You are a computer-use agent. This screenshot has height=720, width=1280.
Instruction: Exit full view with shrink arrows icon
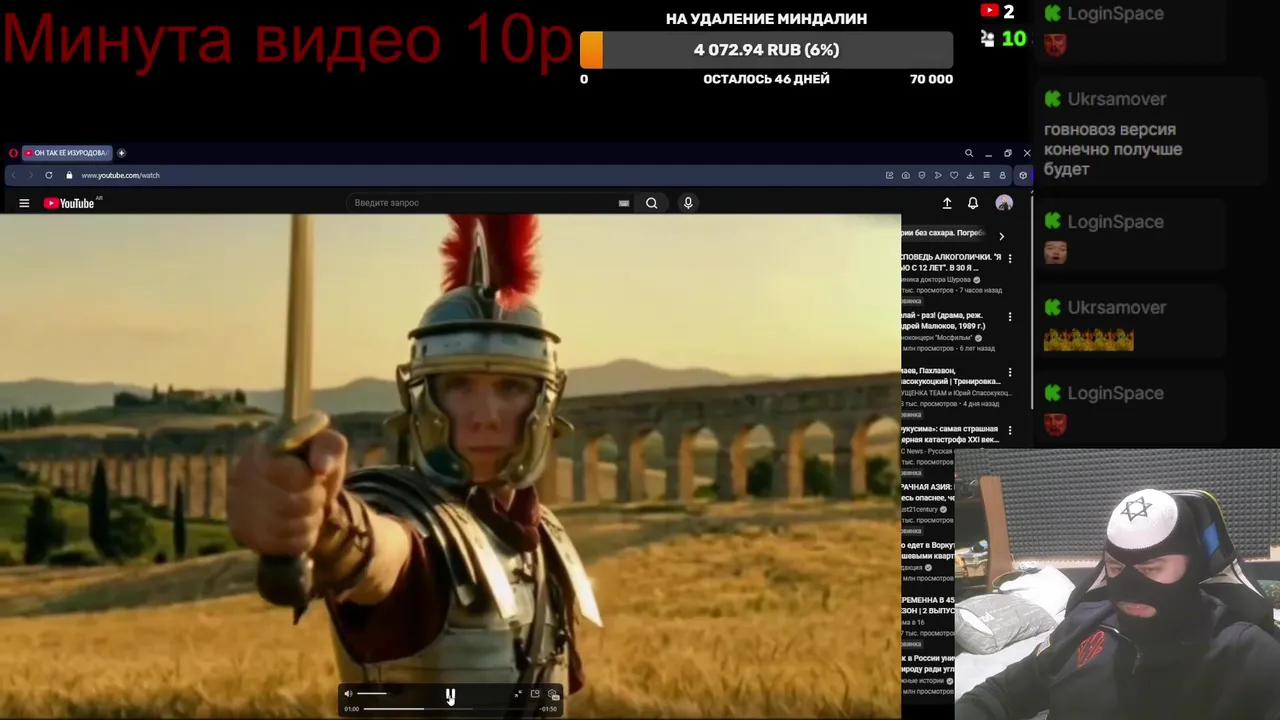coord(518,693)
